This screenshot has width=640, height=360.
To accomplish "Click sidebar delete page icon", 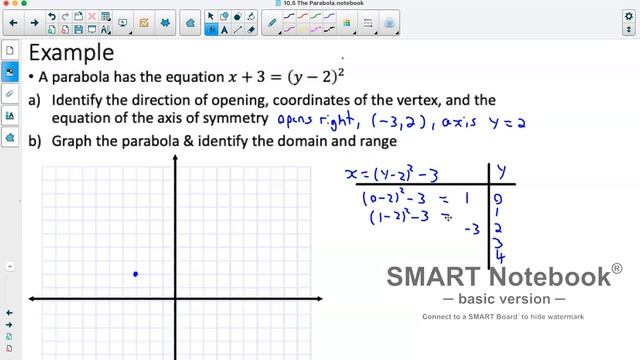I will pos(9,349).
